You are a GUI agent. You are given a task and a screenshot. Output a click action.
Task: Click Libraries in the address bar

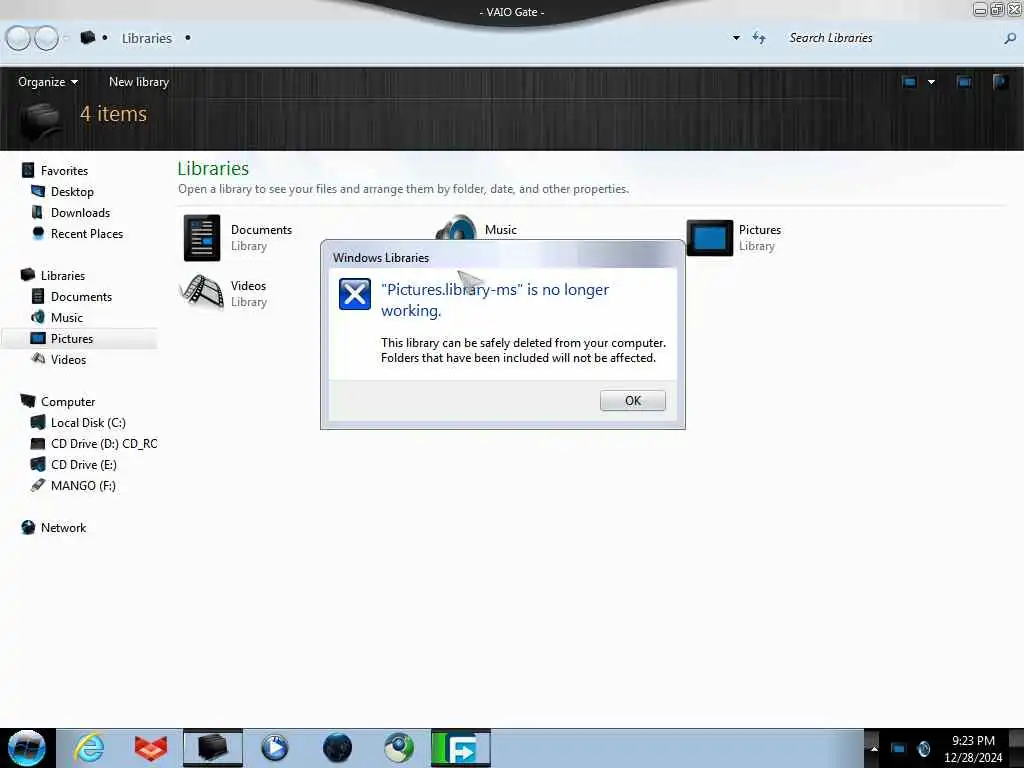(x=147, y=39)
